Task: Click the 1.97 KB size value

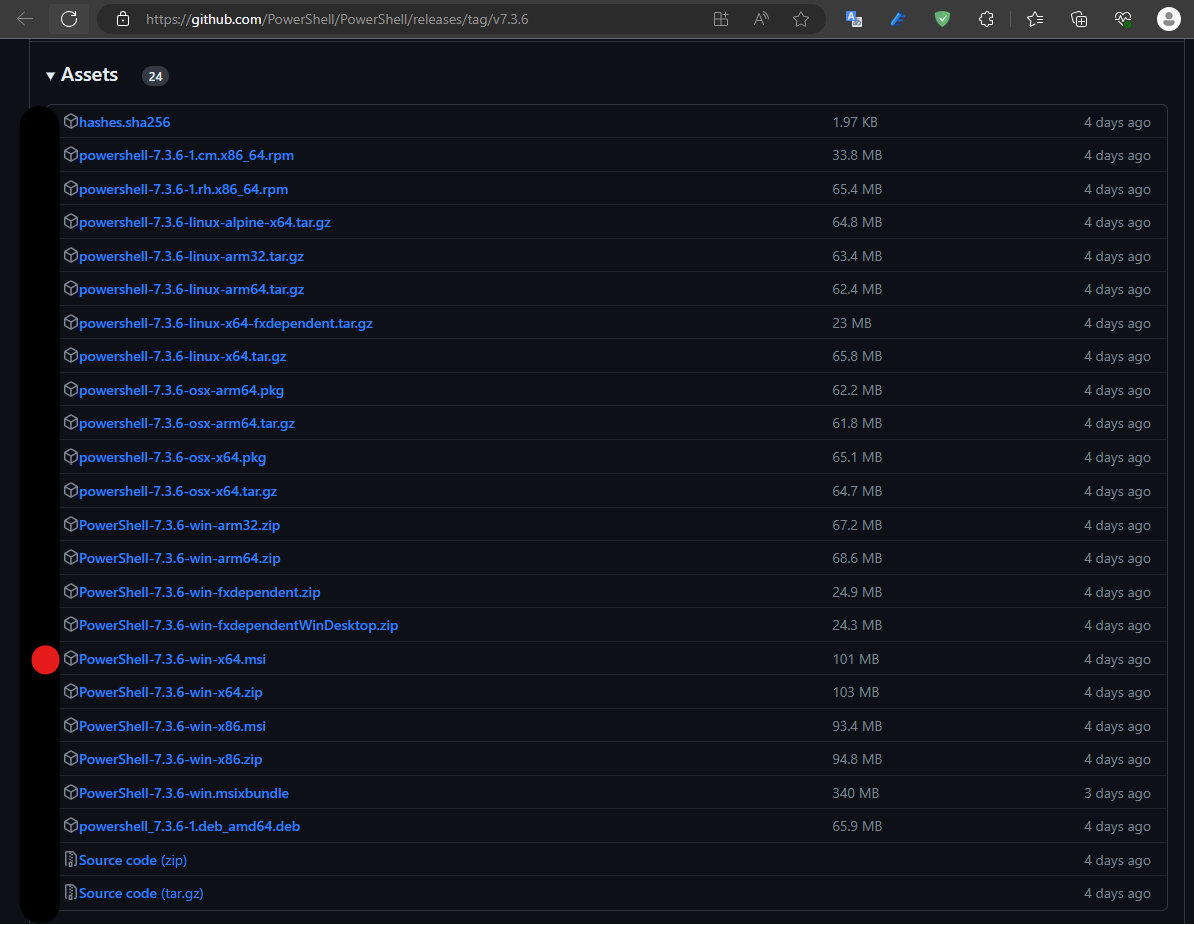Action: (854, 123)
